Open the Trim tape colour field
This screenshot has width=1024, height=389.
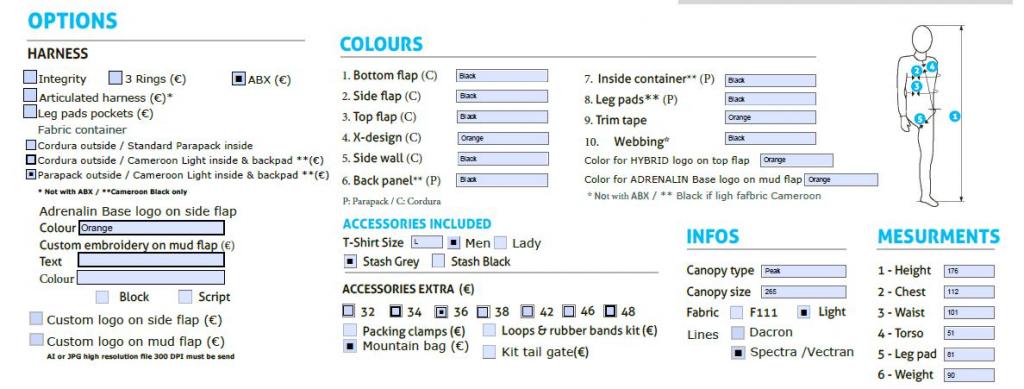(x=771, y=117)
